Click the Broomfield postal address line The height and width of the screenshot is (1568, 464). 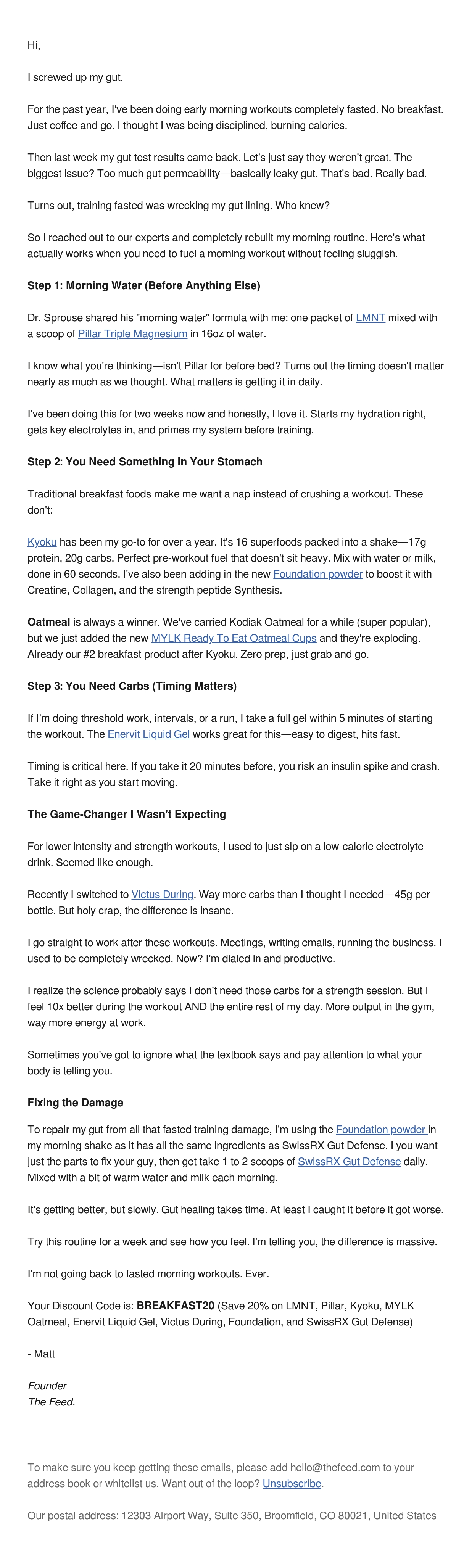pos(231,1515)
